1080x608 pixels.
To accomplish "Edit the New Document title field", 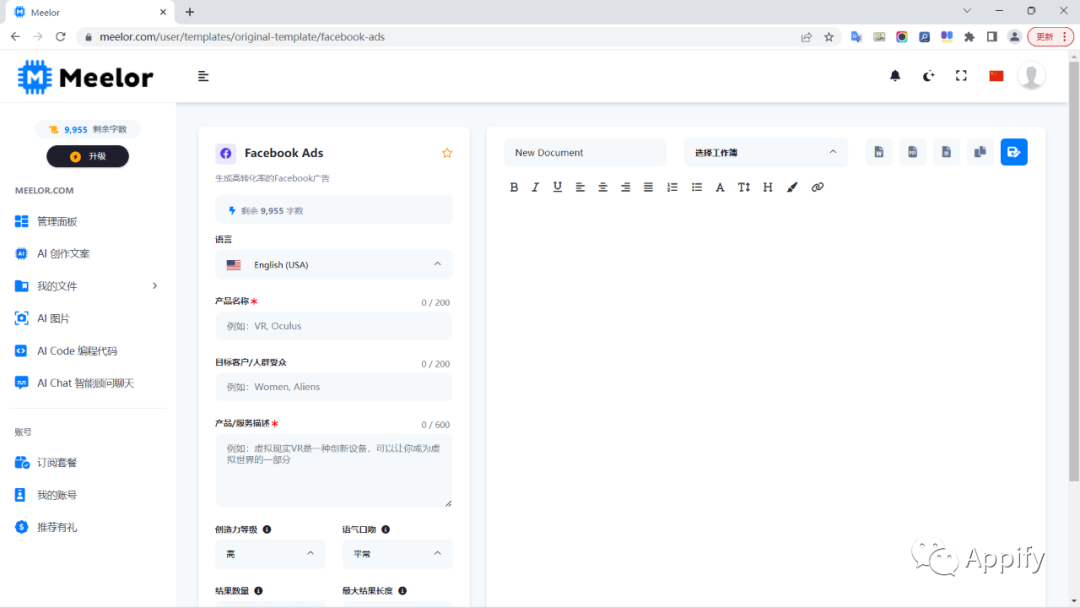I will (585, 152).
